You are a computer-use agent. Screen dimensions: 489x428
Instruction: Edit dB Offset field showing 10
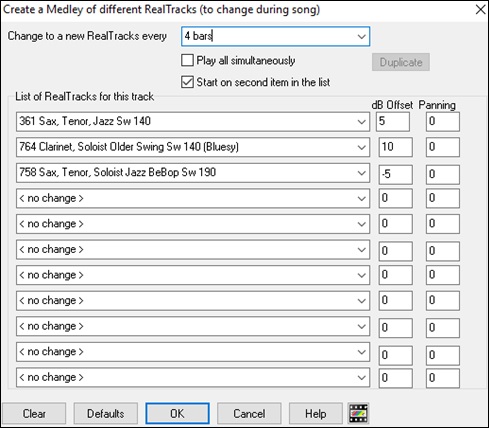tap(396, 147)
